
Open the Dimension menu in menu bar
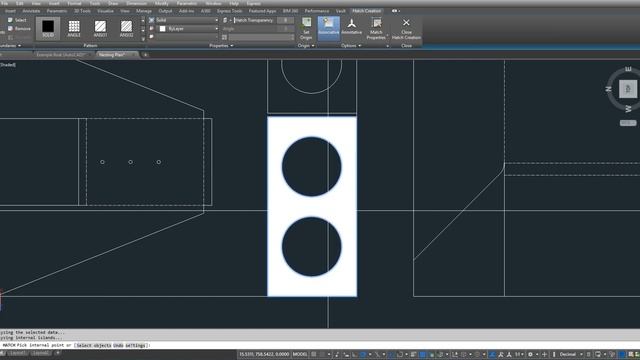pyautogui.click(x=136, y=3)
